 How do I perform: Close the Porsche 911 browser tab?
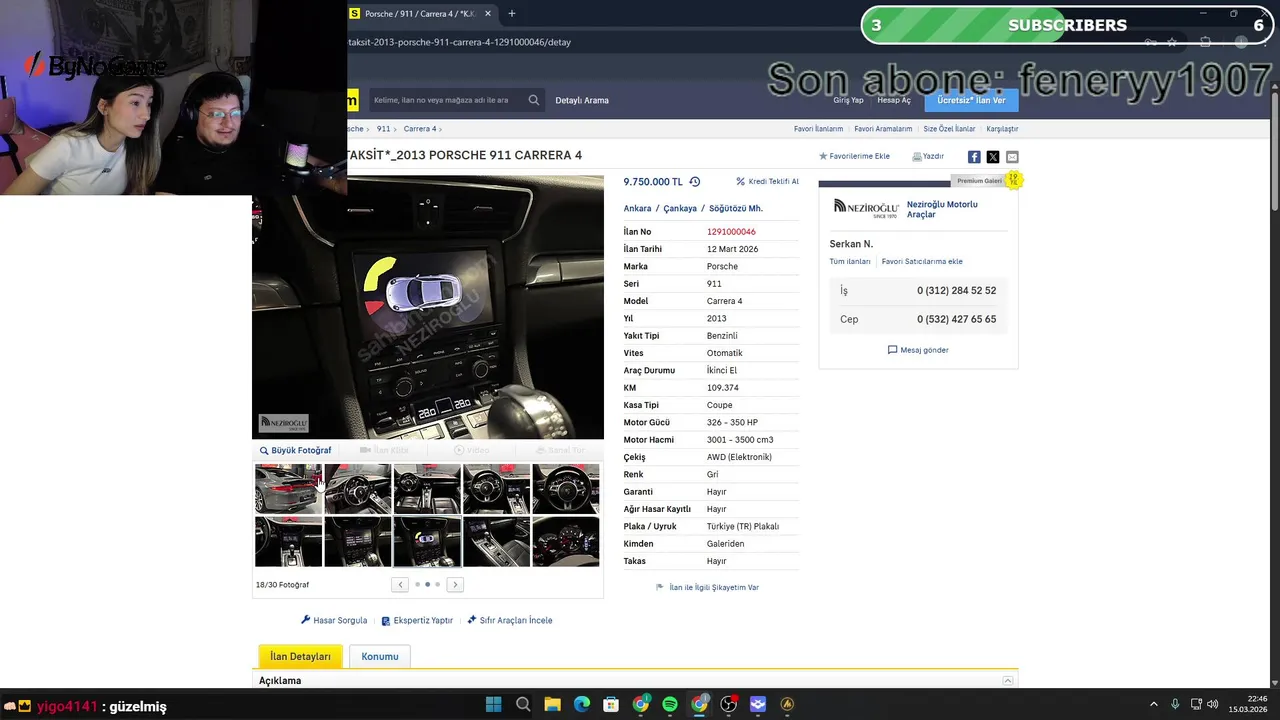pyautogui.click(x=487, y=14)
